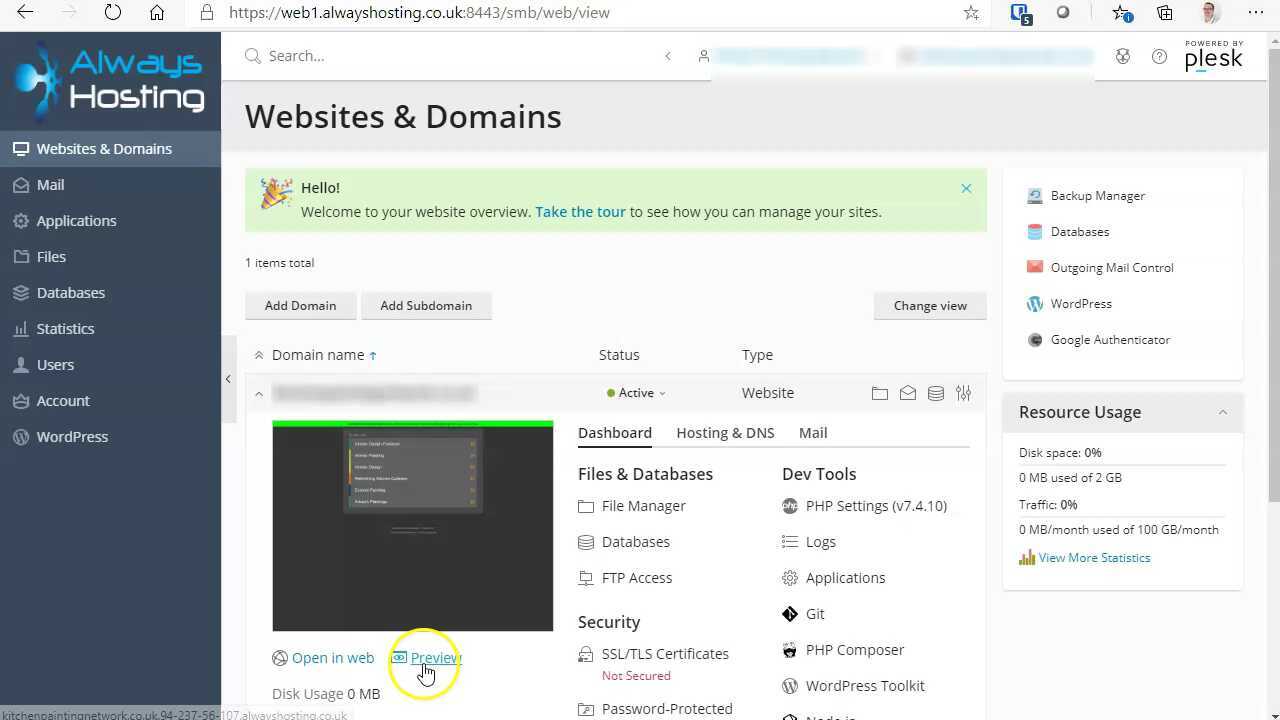Viewport: 1280px width, 720px height.
Task: Click the Password-Protected folder icon
Action: [586, 710]
